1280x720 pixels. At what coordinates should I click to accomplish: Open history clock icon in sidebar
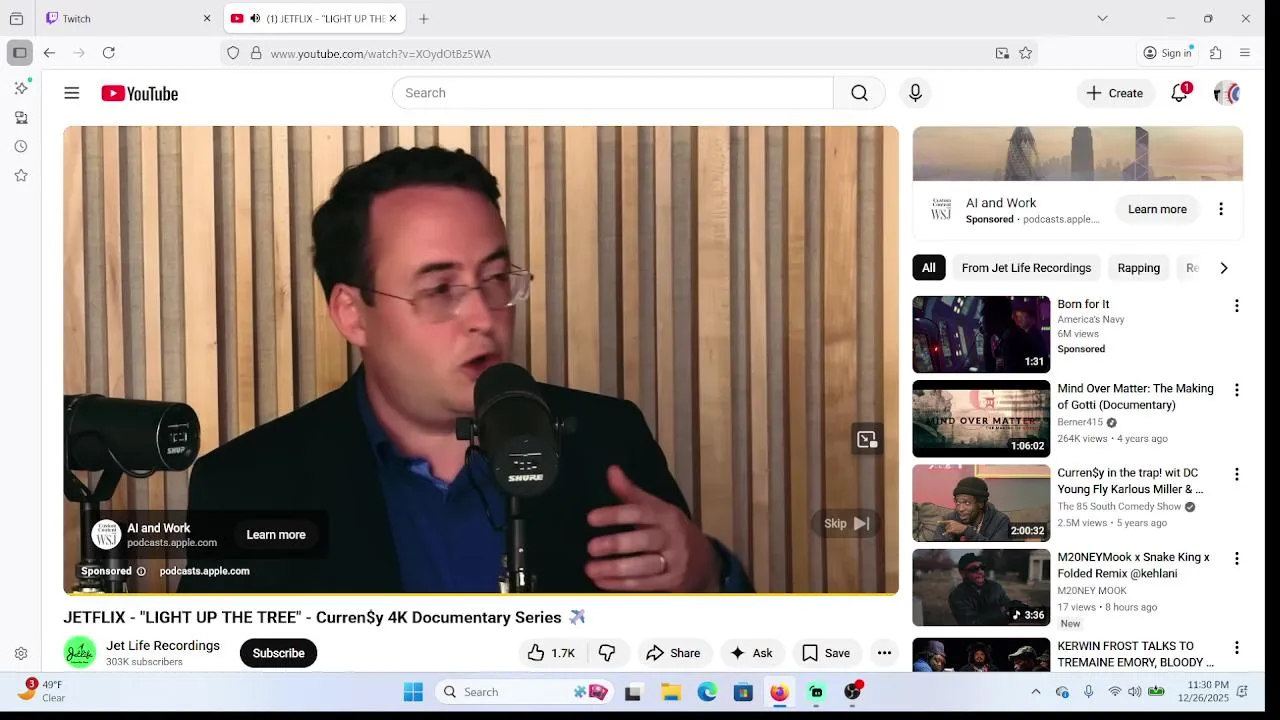click(x=21, y=146)
